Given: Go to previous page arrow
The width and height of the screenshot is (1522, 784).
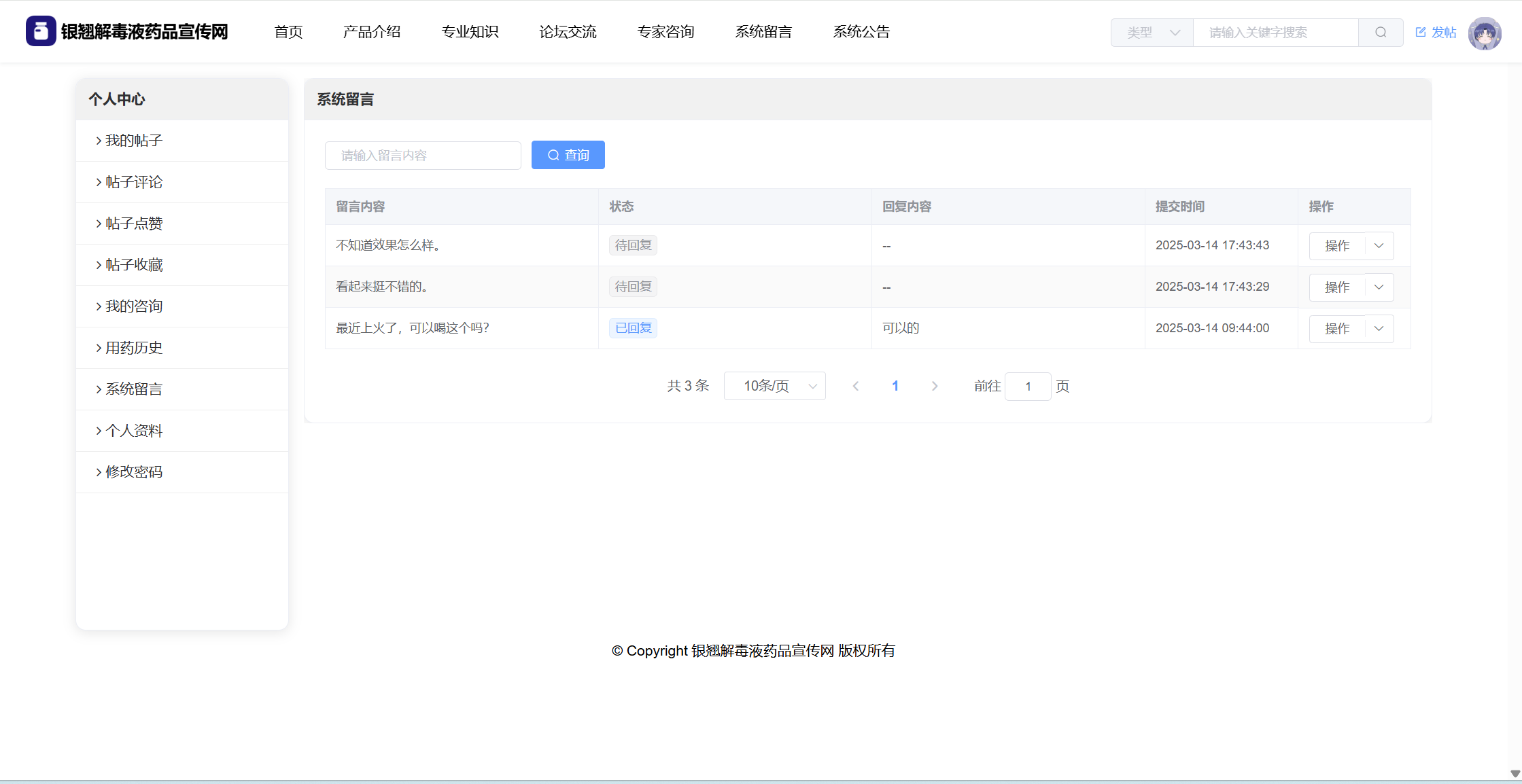Looking at the screenshot, I should tap(855, 386).
